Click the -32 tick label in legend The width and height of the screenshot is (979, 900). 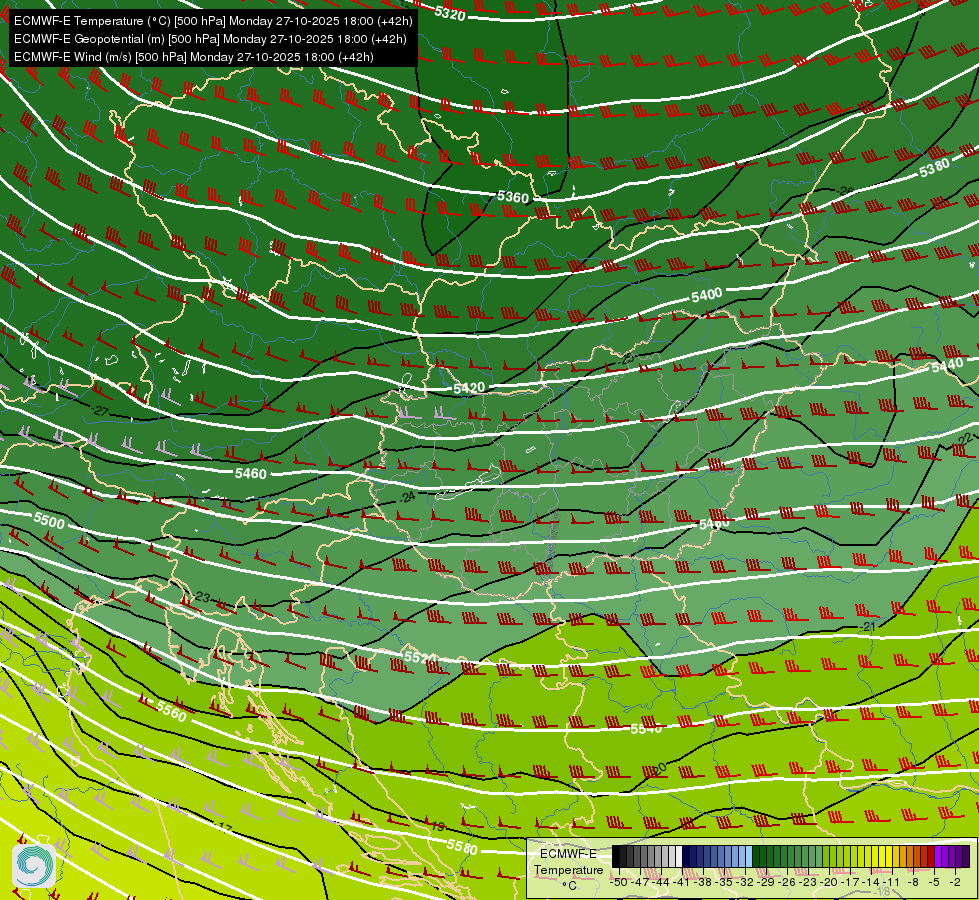coord(745,882)
